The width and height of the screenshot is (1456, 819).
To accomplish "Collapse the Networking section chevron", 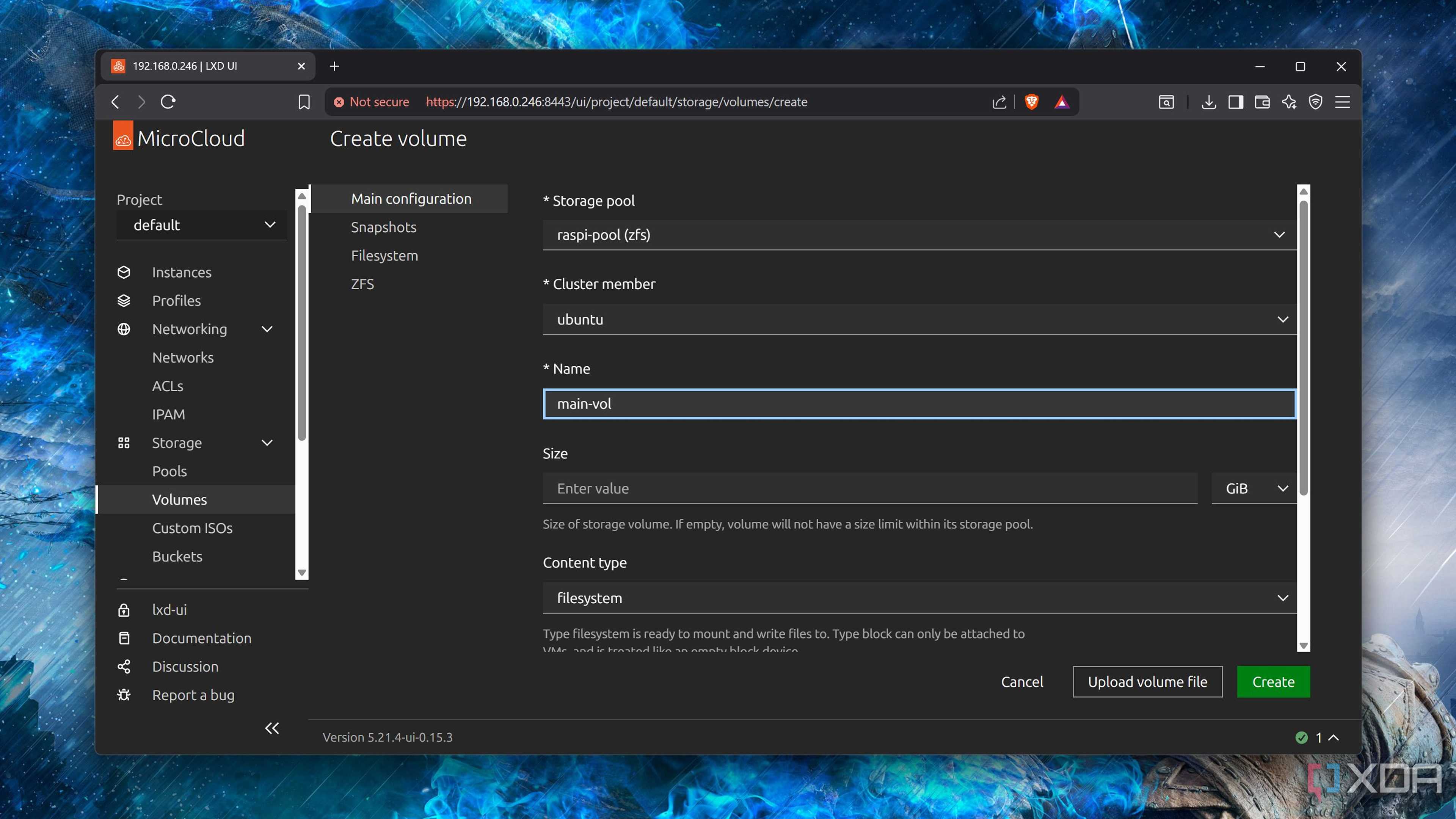I will [x=267, y=329].
